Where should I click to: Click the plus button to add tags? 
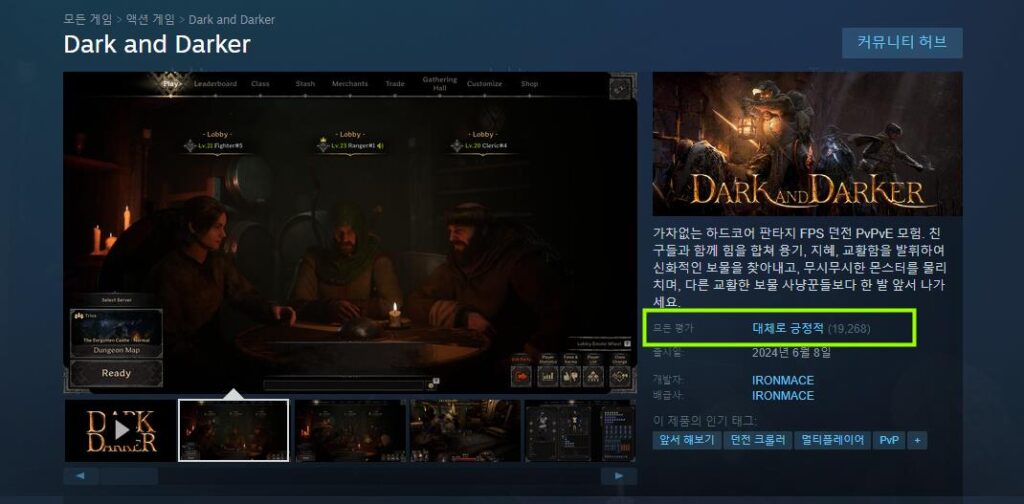tap(917, 440)
